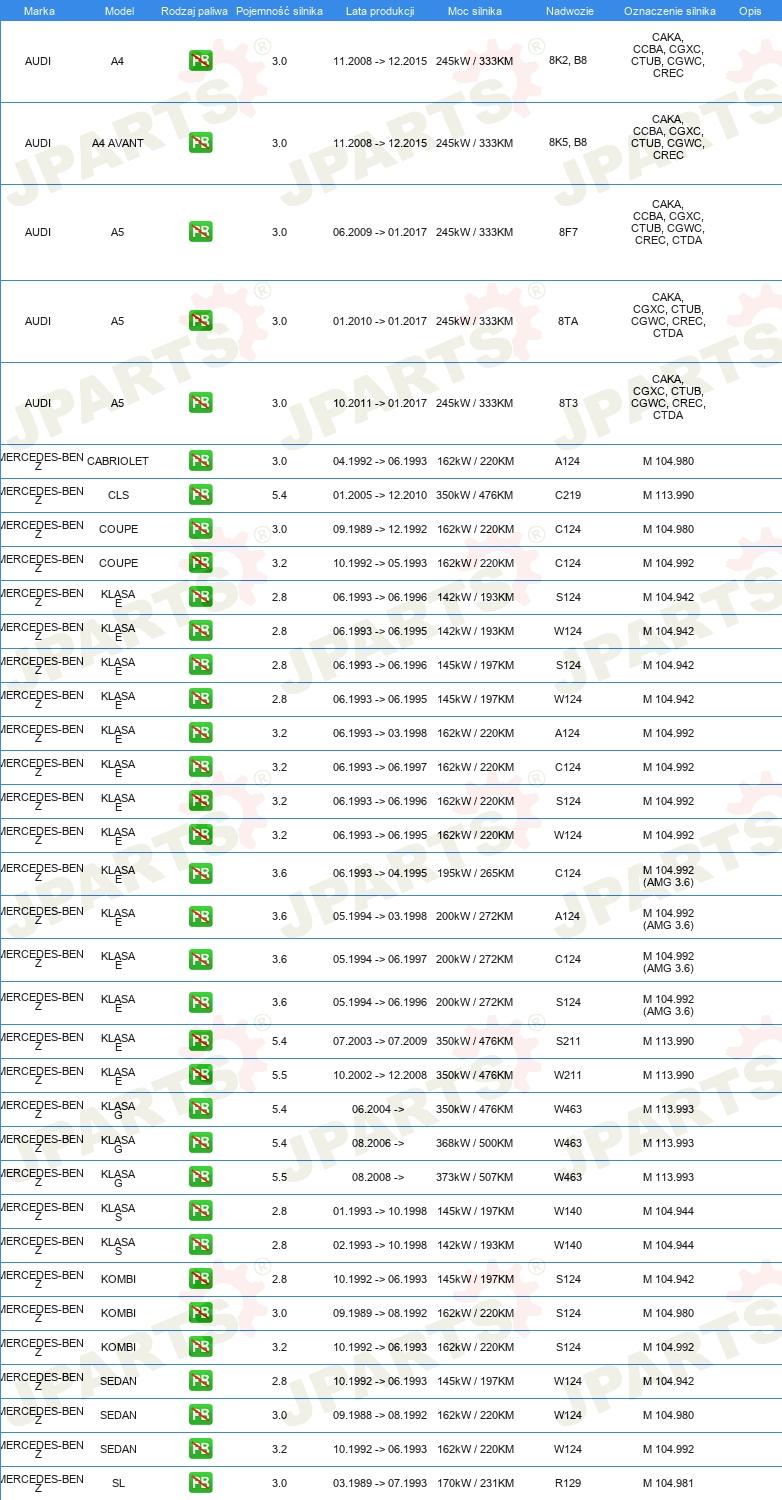Select the CLS model cell
782x1500 pixels.
[x=118, y=495]
